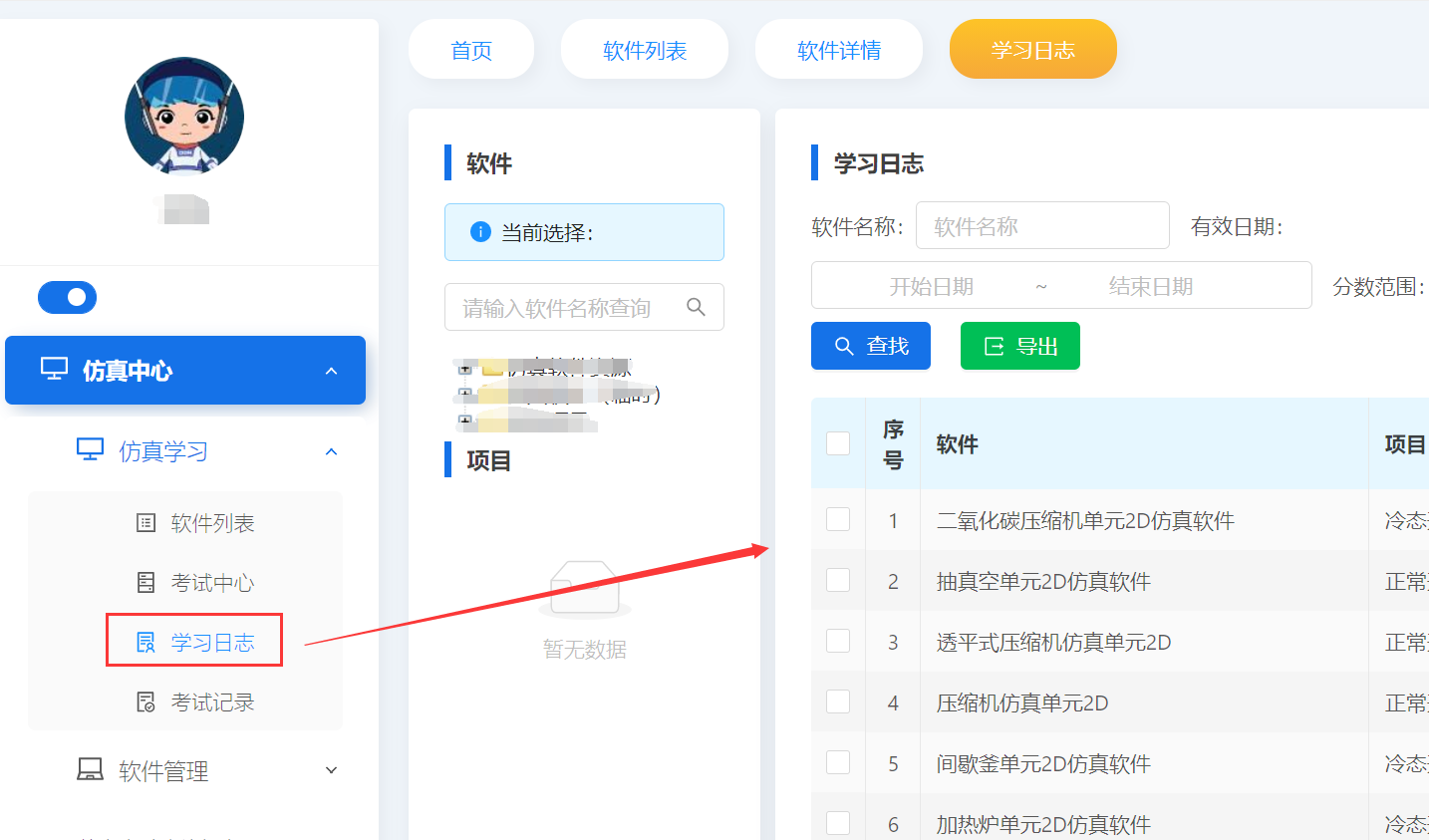Tick checkbox for 间歇釜单元2D仿真软件

coord(838,763)
